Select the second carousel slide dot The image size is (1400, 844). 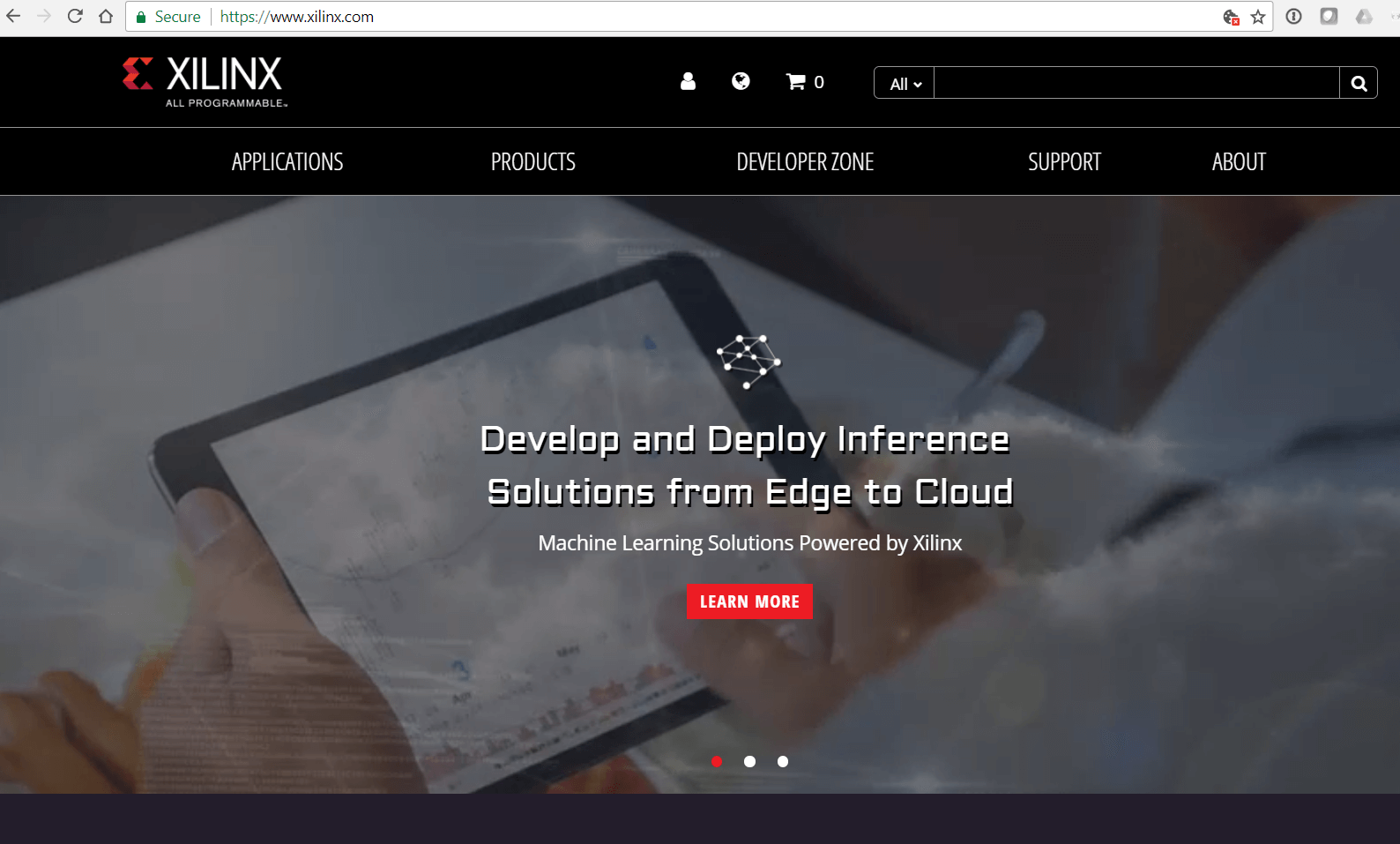[749, 761]
